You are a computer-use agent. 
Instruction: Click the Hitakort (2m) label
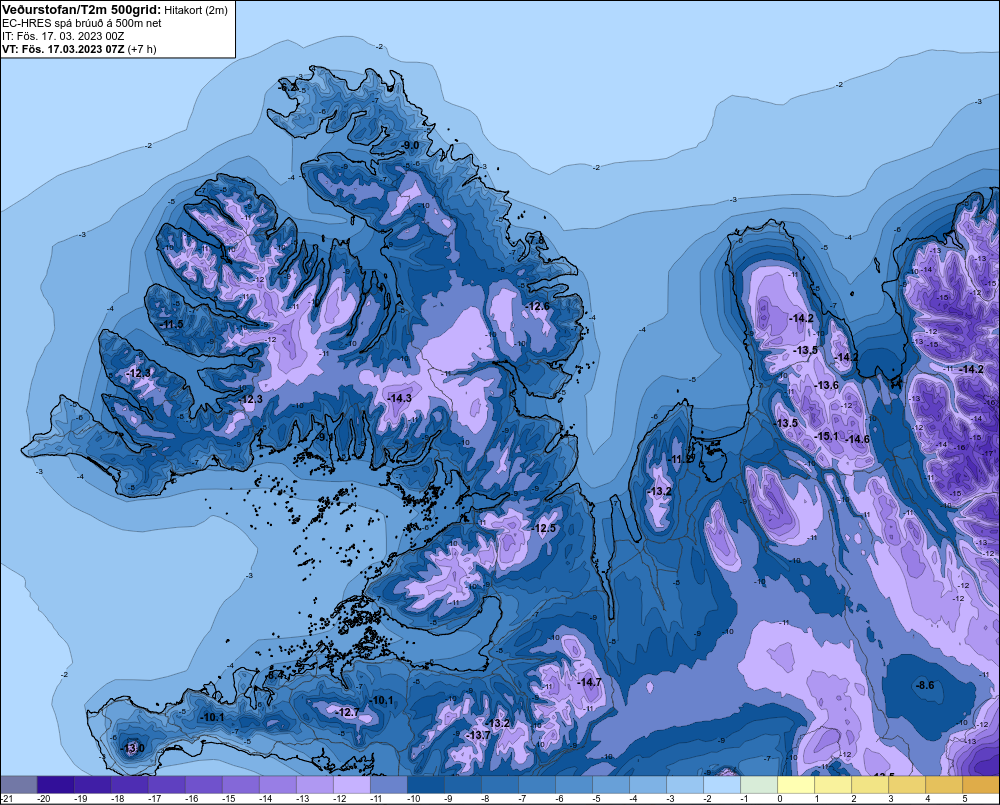coord(195,10)
